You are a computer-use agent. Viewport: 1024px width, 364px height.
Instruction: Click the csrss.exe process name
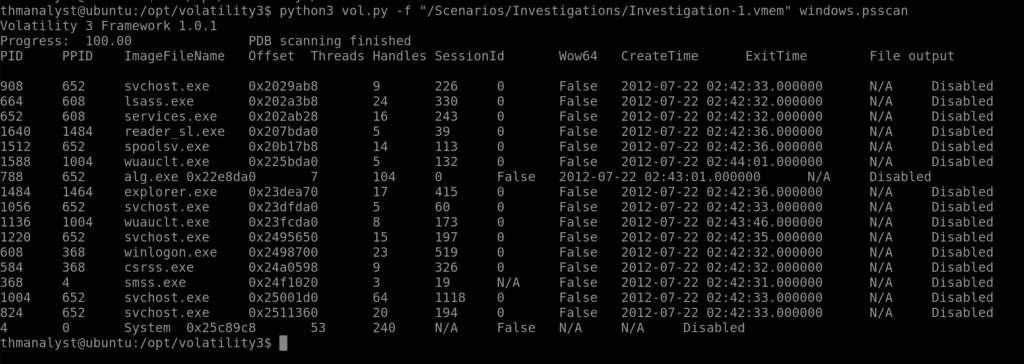pos(159,267)
